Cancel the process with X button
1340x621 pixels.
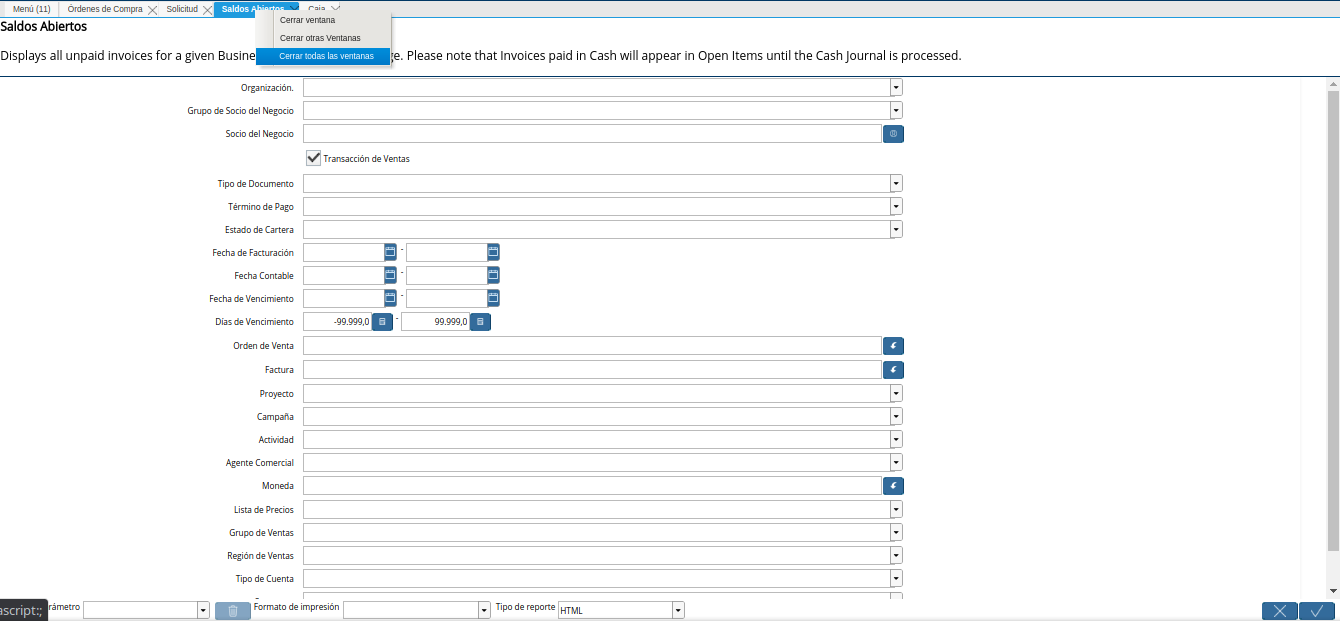[1279, 611]
